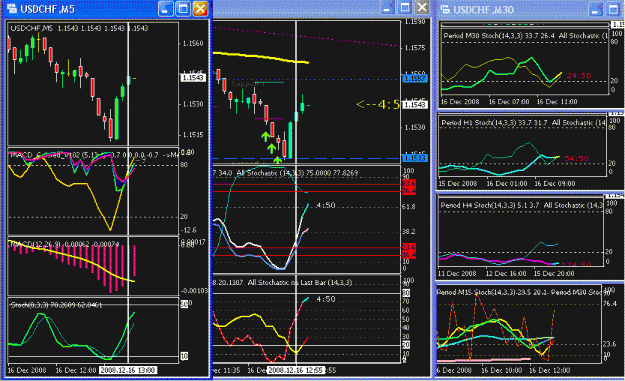Click the '2008.12.16 13:00' crosshair date tag

point(128,370)
